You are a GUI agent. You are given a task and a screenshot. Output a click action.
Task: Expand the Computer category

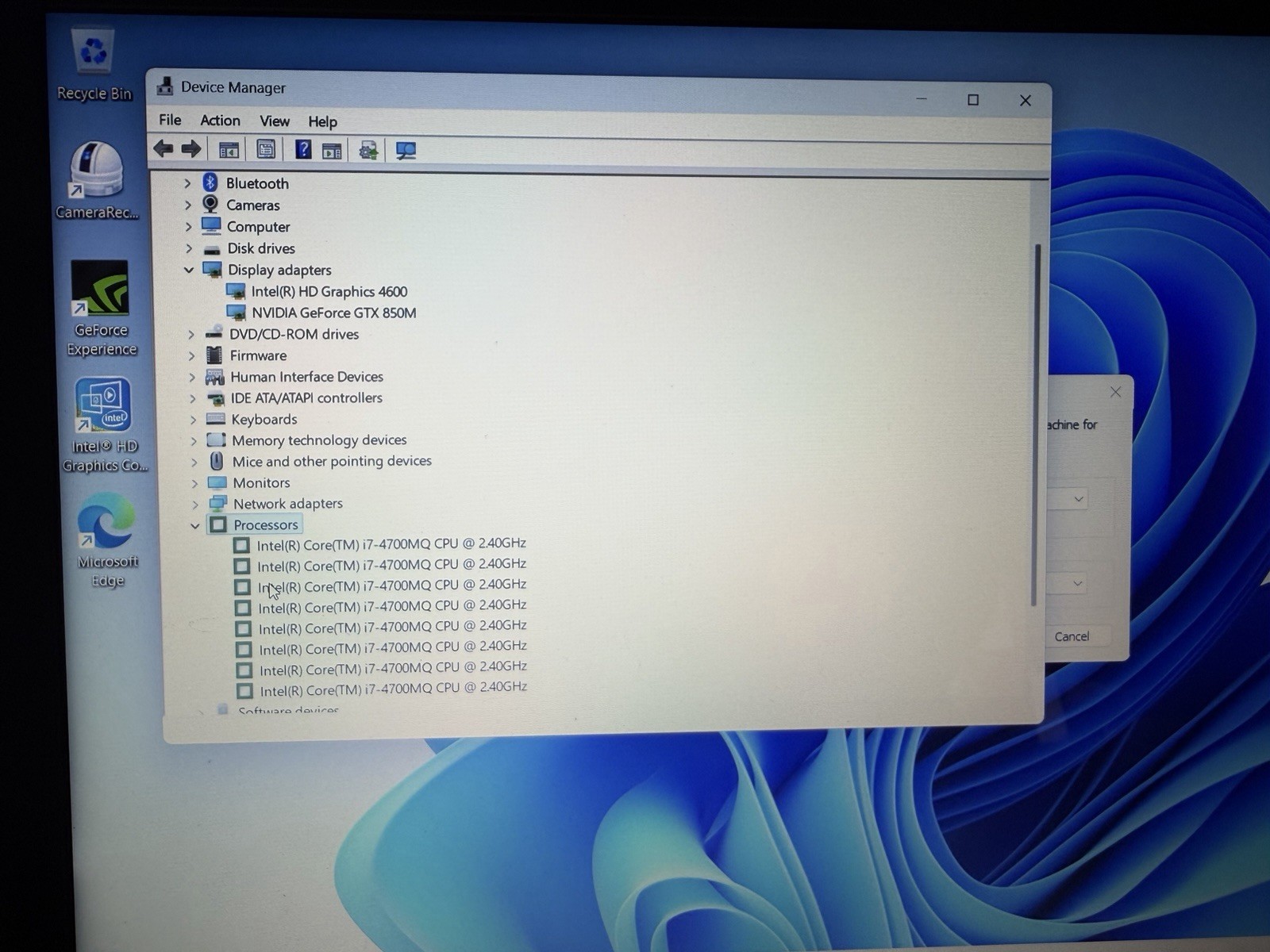click(189, 227)
